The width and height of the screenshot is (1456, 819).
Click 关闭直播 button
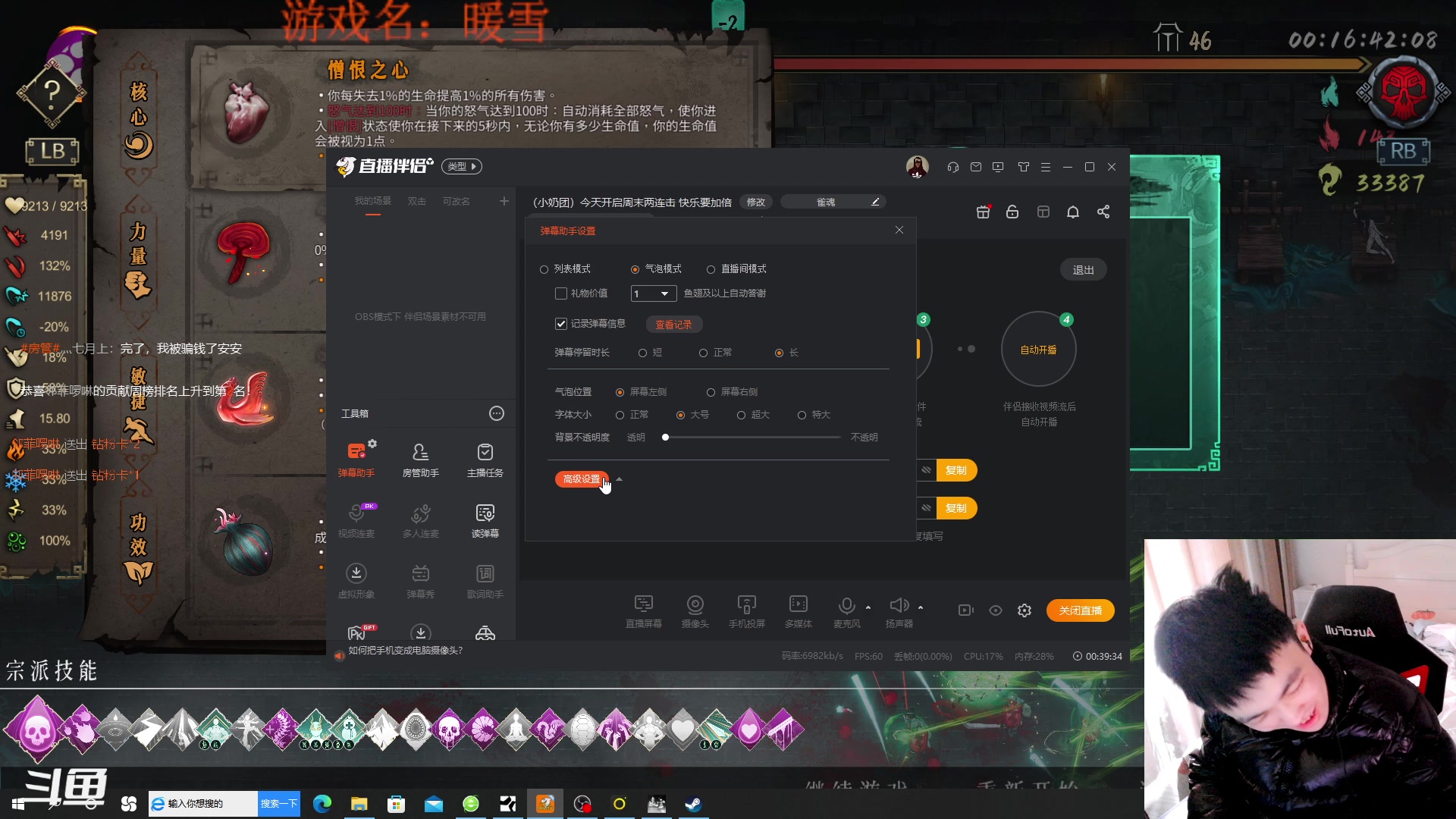pos(1080,610)
